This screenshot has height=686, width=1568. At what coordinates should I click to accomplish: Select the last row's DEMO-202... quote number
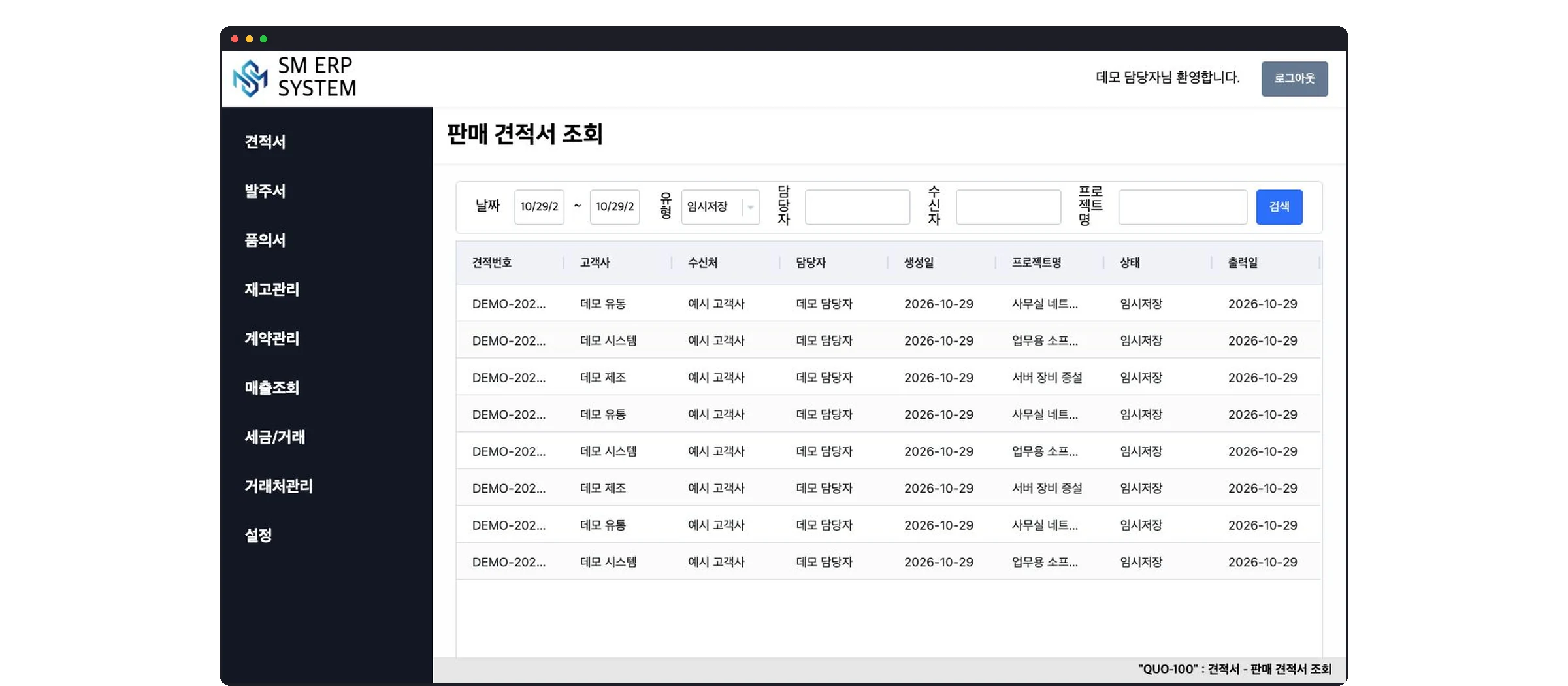(508, 562)
